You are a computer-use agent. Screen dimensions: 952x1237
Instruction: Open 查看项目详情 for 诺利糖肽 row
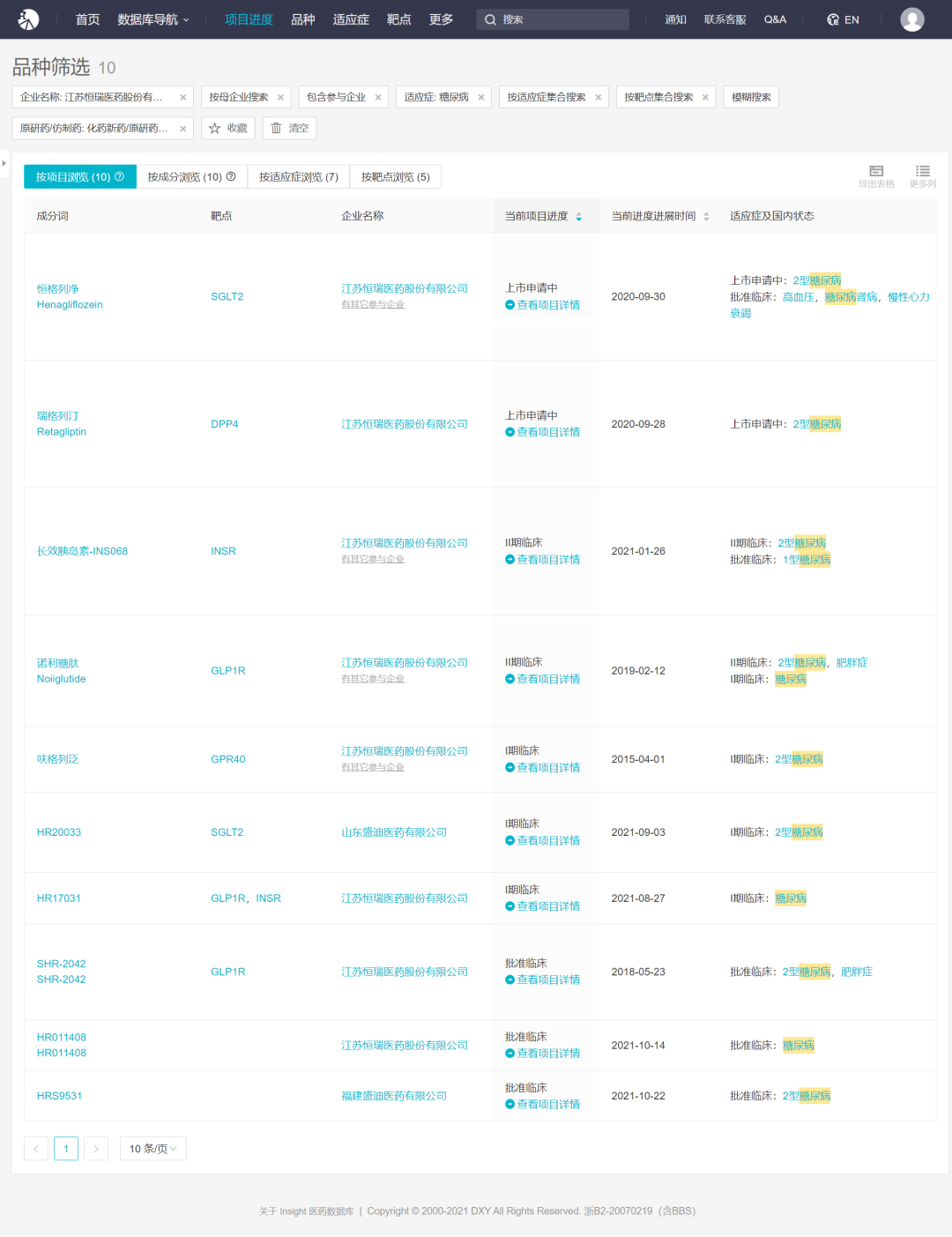pyautogui.click(x=543, y=679)
